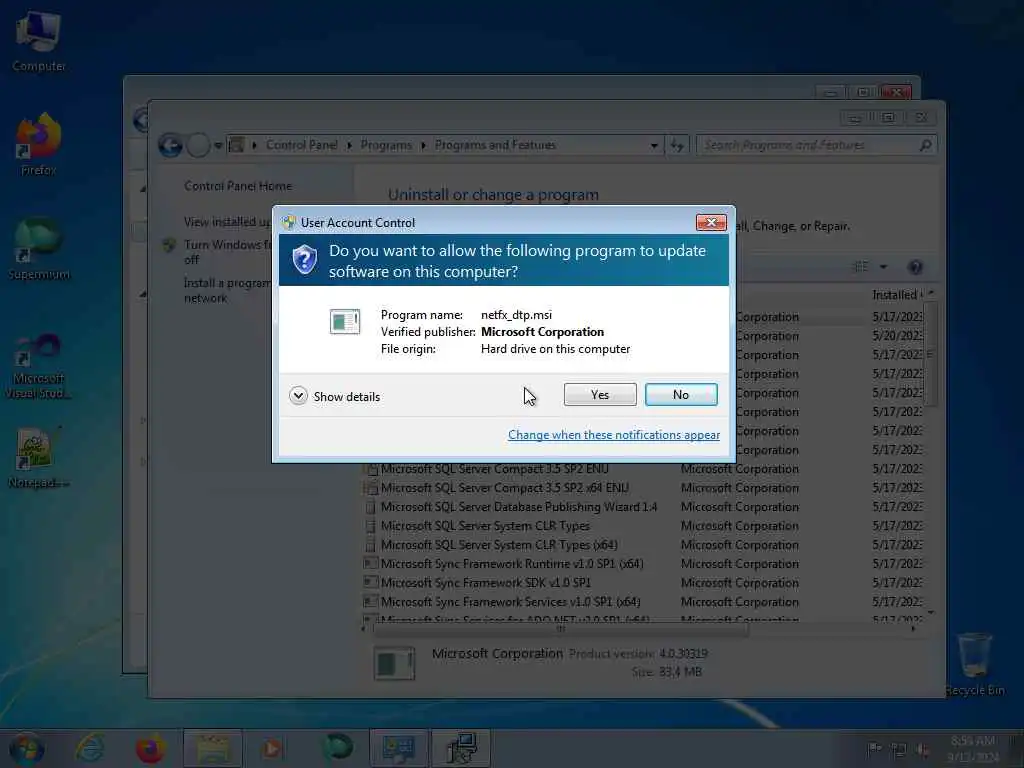Open address bar history dropdown arrow
1024x768 pixels.
[x=654, y=146]
